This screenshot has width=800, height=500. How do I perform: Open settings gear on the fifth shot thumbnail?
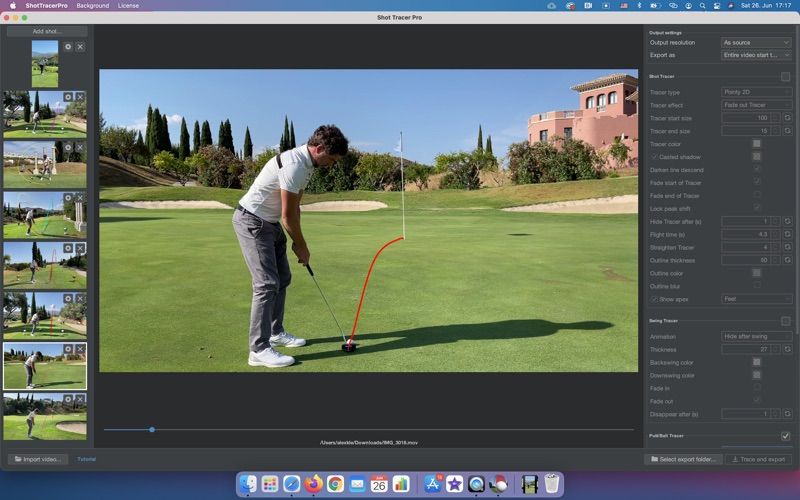pyautogui.click(x=68, y=248)
